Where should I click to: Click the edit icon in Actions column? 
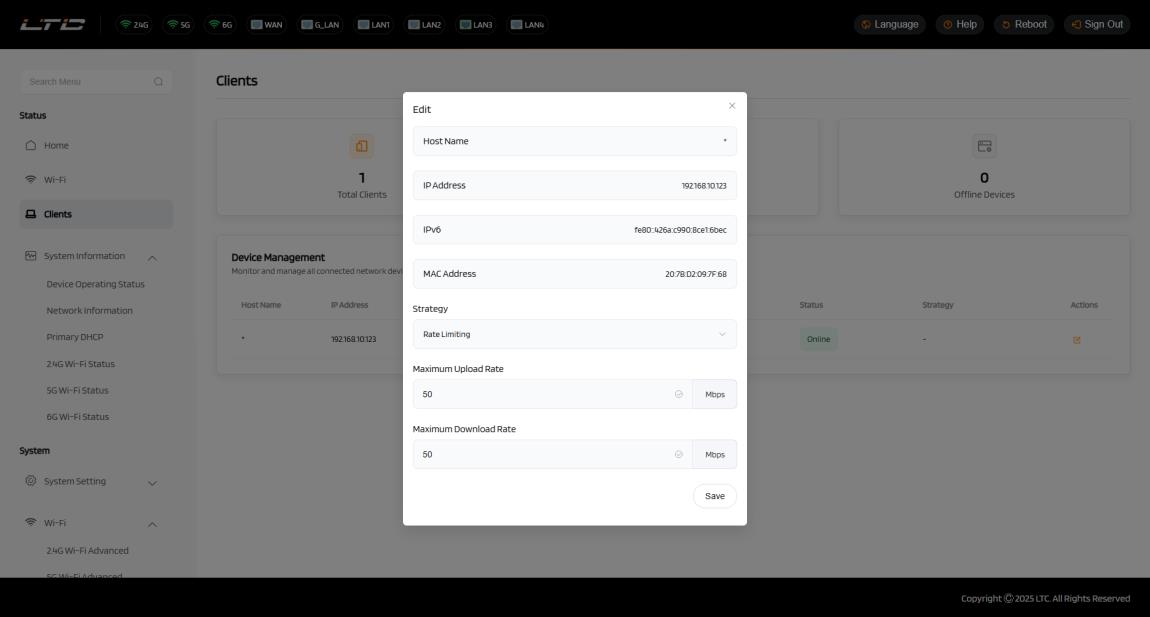point(1076,340)
